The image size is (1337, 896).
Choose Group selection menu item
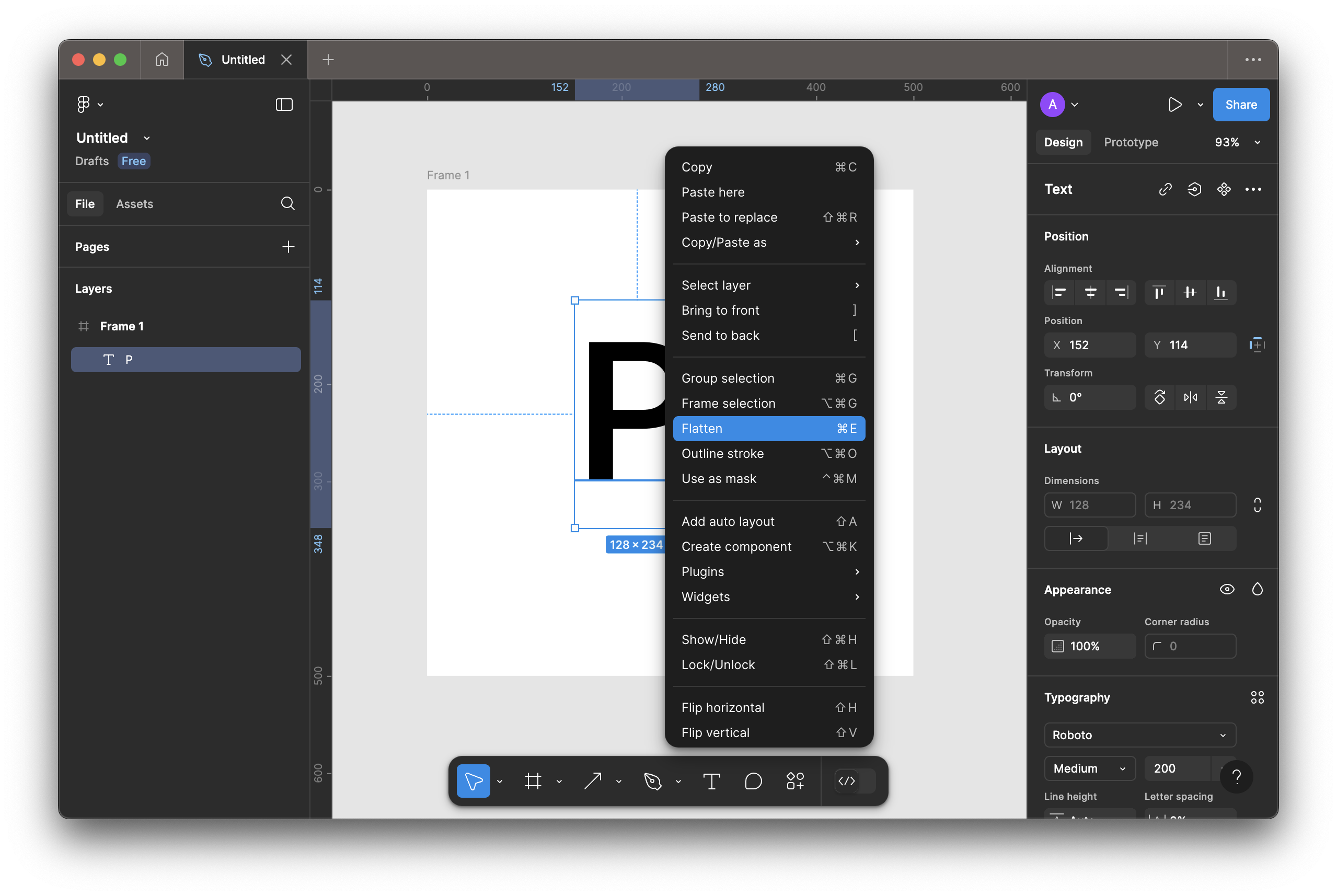point(769,378)
